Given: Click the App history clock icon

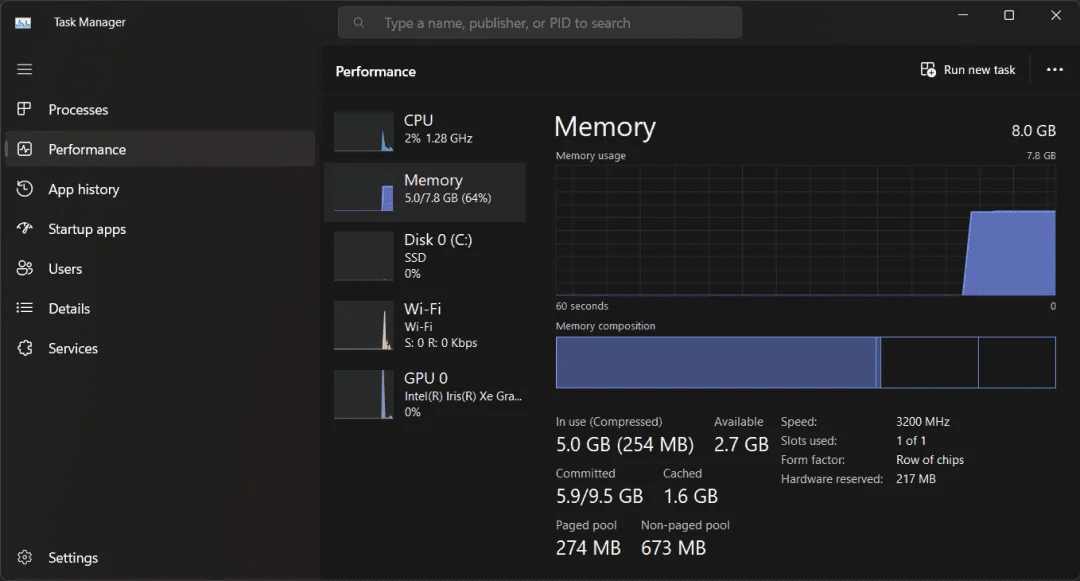Looking at the screenshot, I should (x=25, y=189).
